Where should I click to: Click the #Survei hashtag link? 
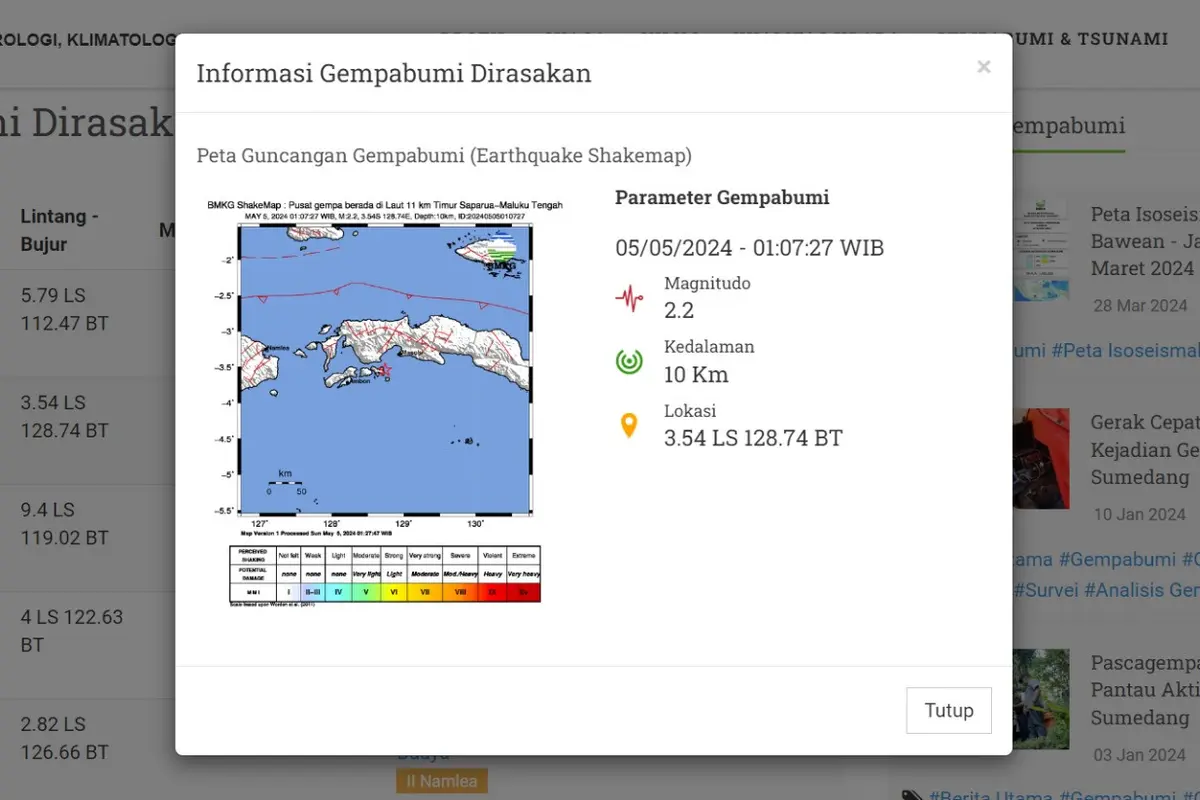click(1045, 590)
